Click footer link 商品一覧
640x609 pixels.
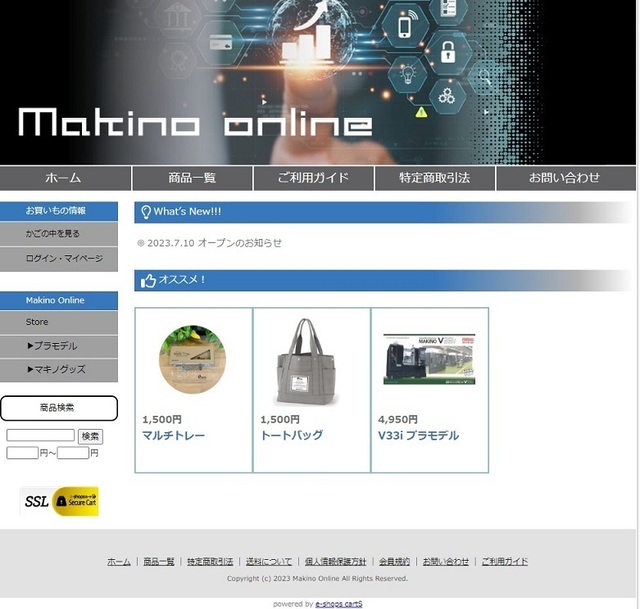point(159,562)
